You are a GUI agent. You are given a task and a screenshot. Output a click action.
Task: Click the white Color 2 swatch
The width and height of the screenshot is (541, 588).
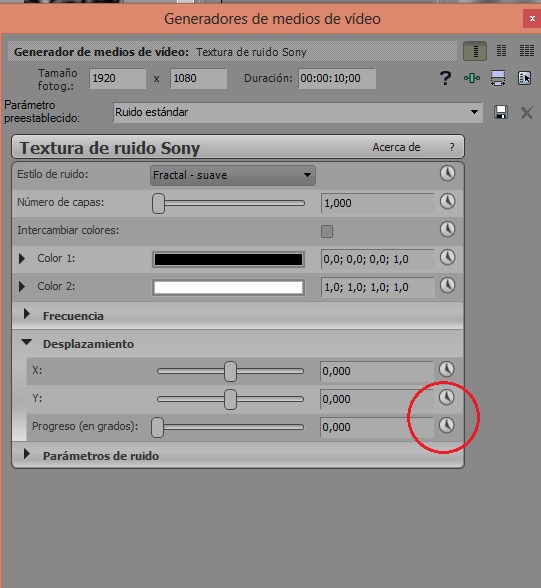(228, 288)
